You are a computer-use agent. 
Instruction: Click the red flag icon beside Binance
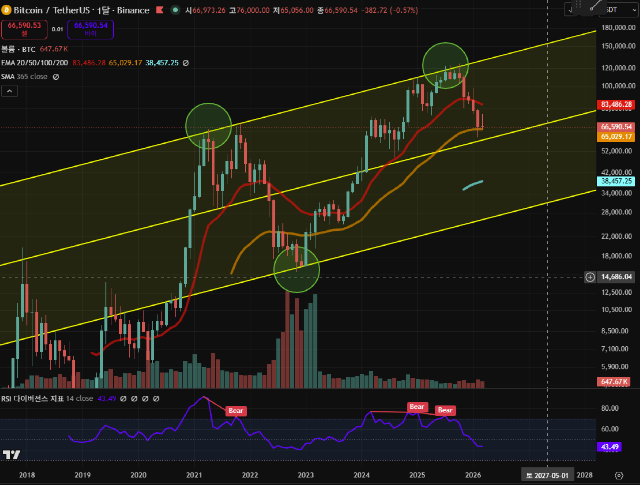[160, 10]
